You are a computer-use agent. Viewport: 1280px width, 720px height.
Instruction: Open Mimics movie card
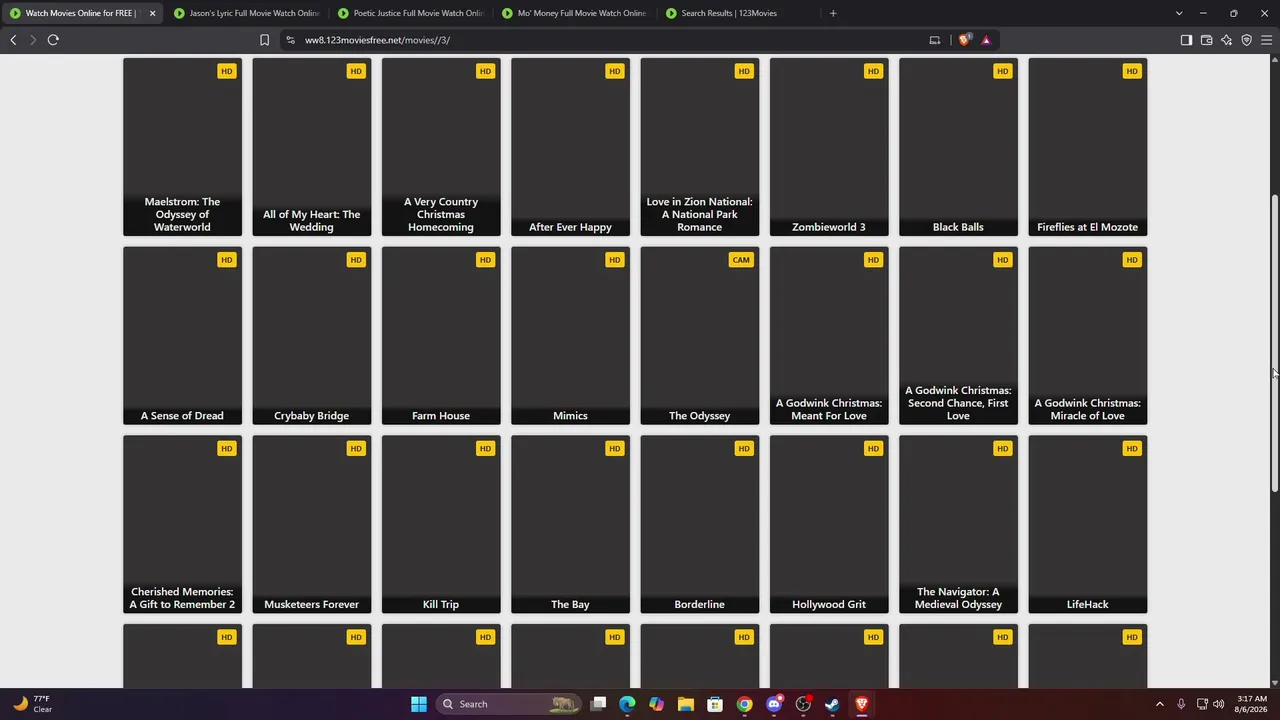tap(570, 336)
